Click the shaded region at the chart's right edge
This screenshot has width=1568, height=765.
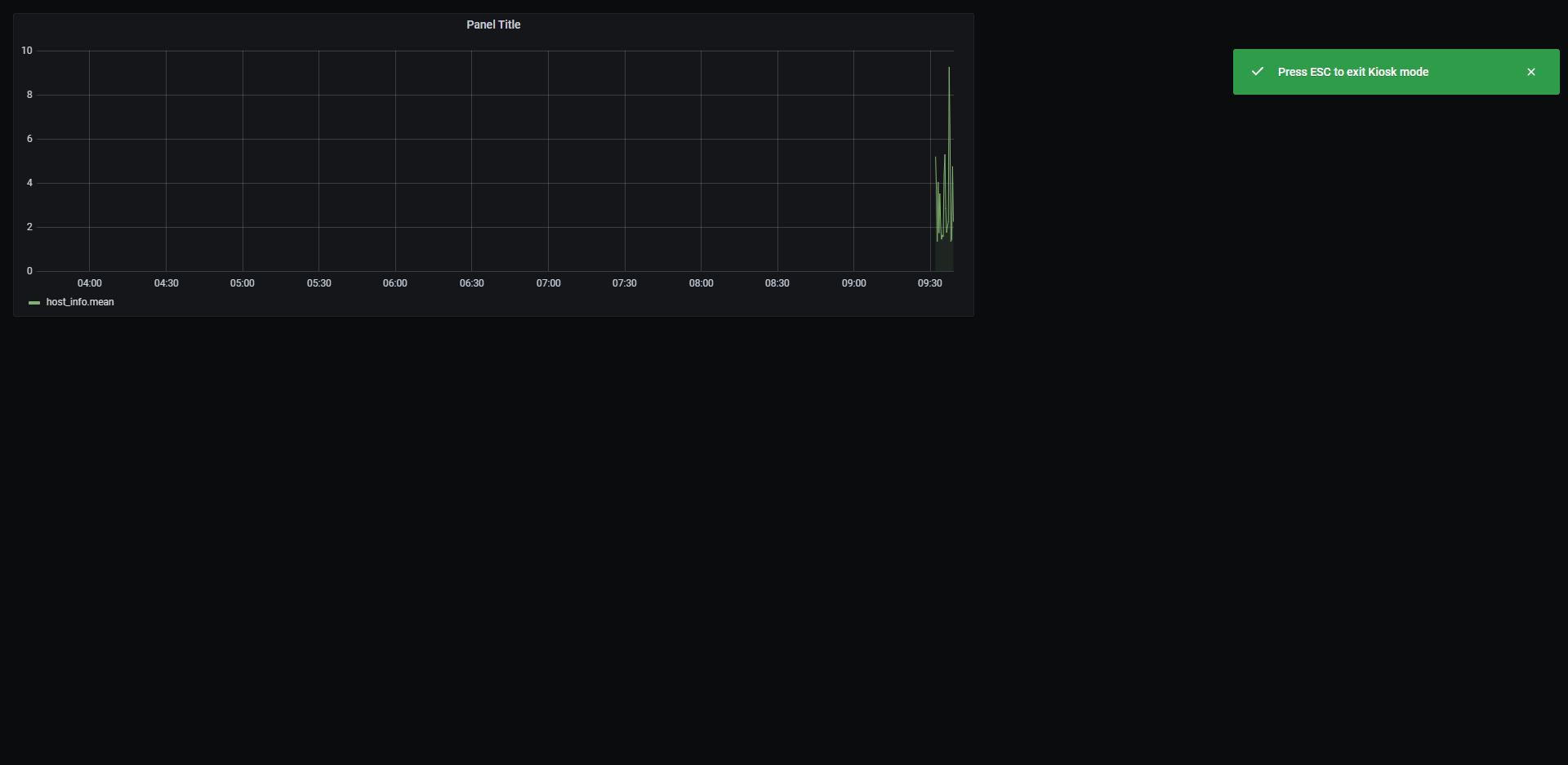944,257
